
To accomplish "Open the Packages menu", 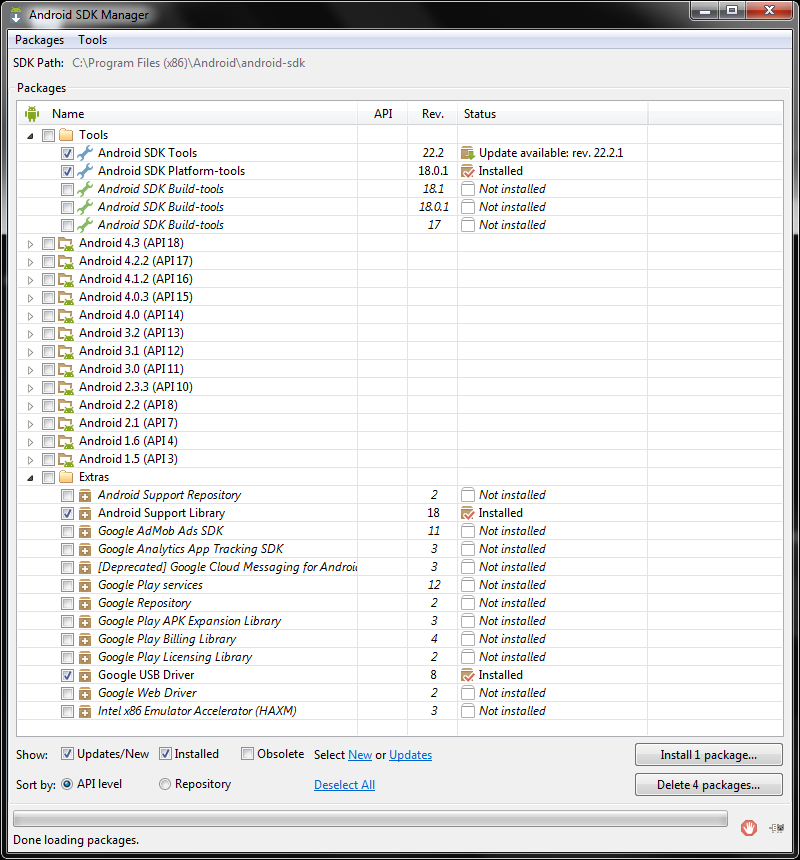I will point(39,40).
